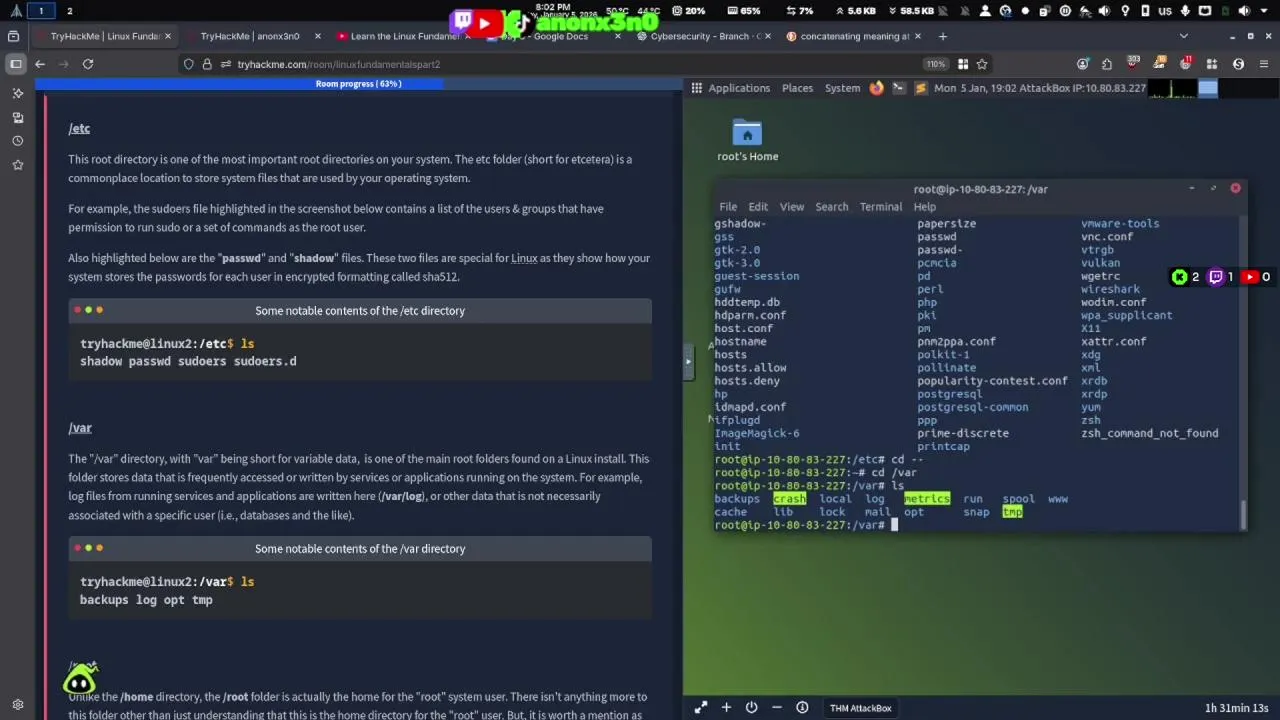The image size is (1280, 720).
Task: Launch Firefox from AttackBox panel
Action: tap(876, 88)
